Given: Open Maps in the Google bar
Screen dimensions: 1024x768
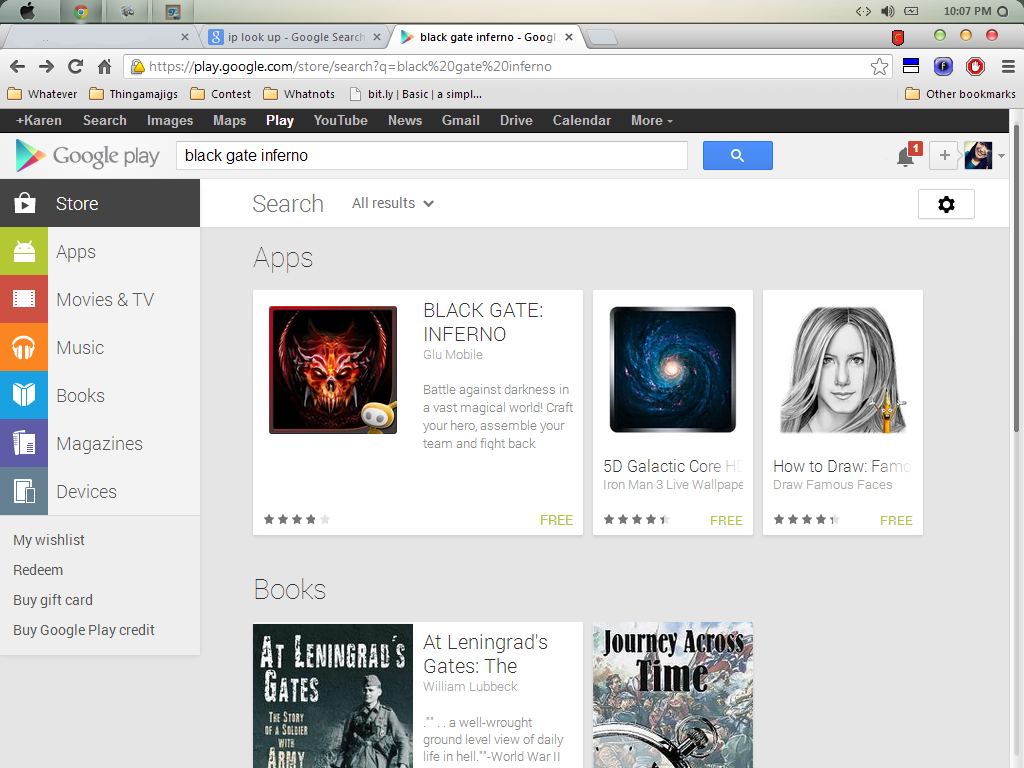Looking at the screenshot, I should [229, 120].
